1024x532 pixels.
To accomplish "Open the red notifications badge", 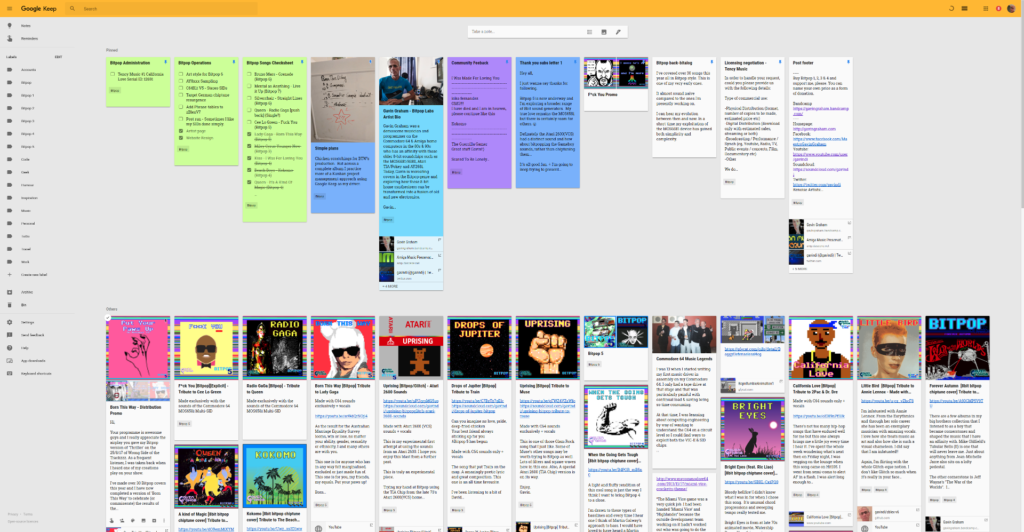I will click(998, 8).
